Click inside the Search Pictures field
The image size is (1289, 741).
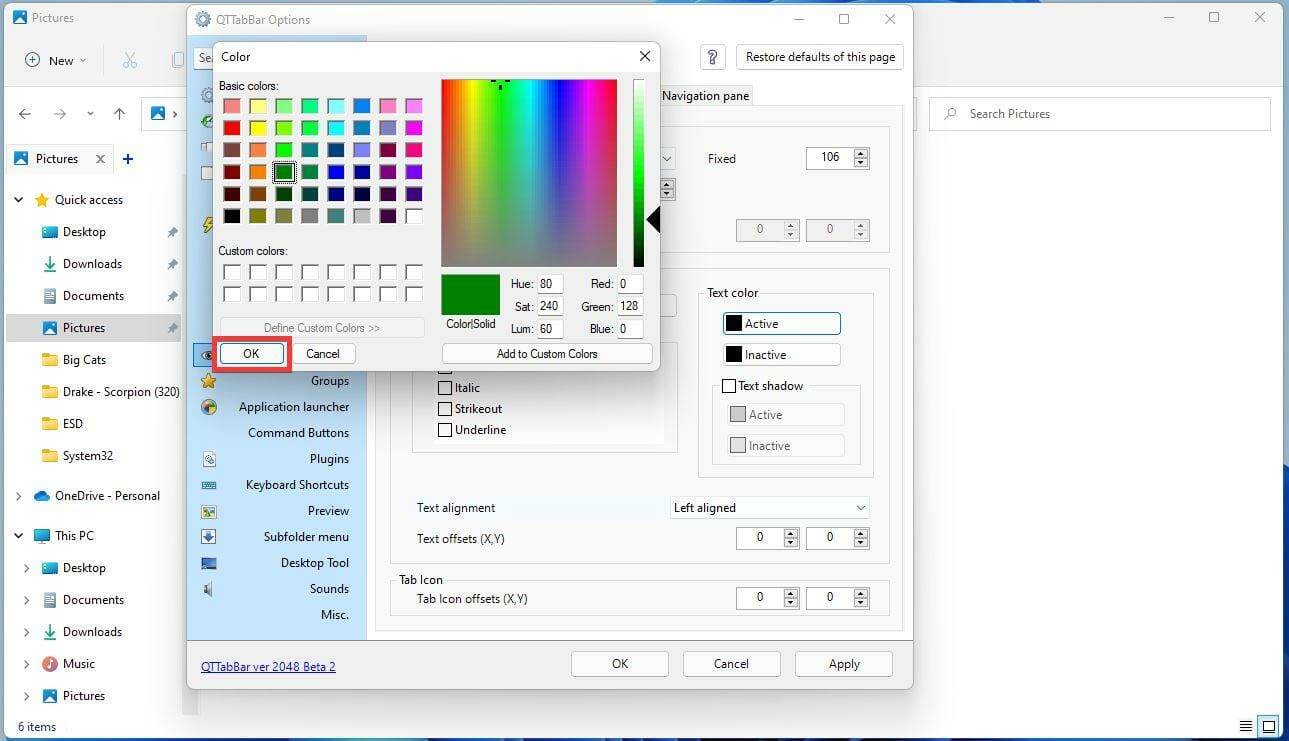point(1098,113)
